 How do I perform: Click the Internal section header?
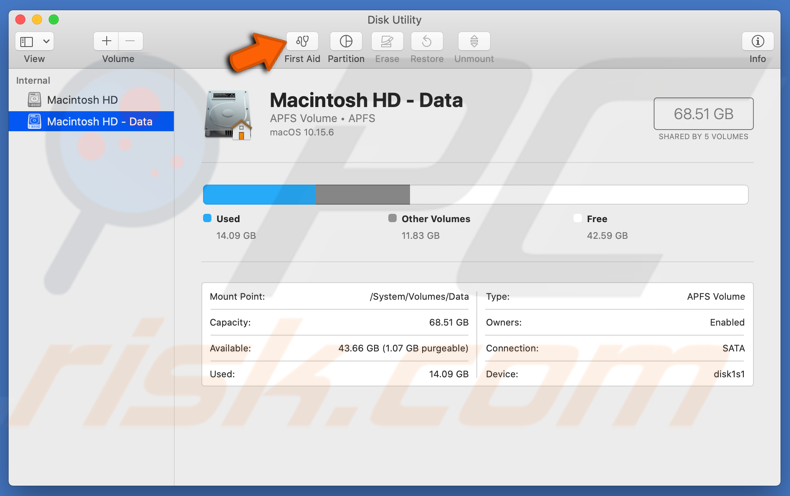pyautogui.click(x=33, y=81)
